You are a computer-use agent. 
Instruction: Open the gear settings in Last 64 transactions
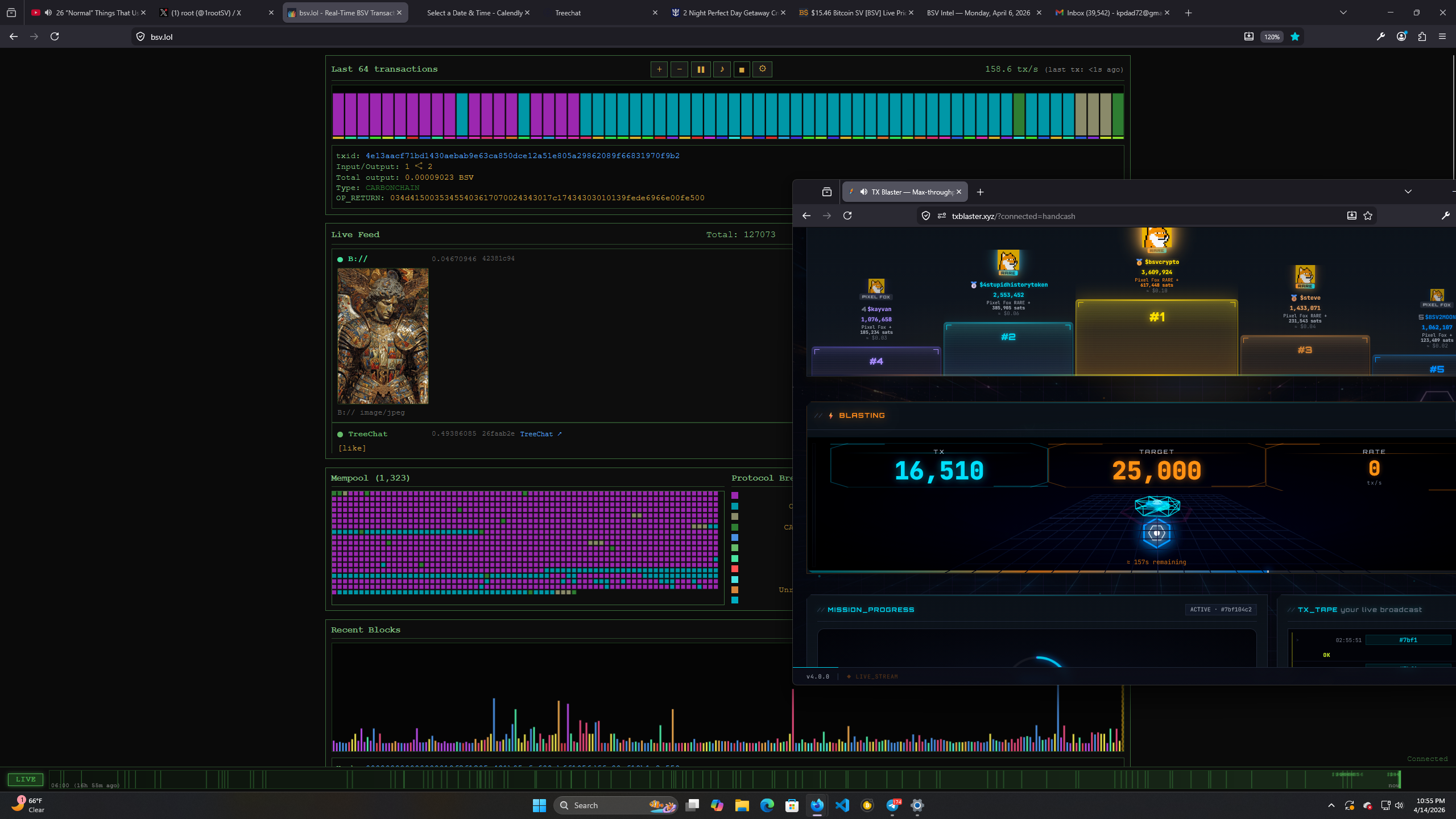click(762, 69)
